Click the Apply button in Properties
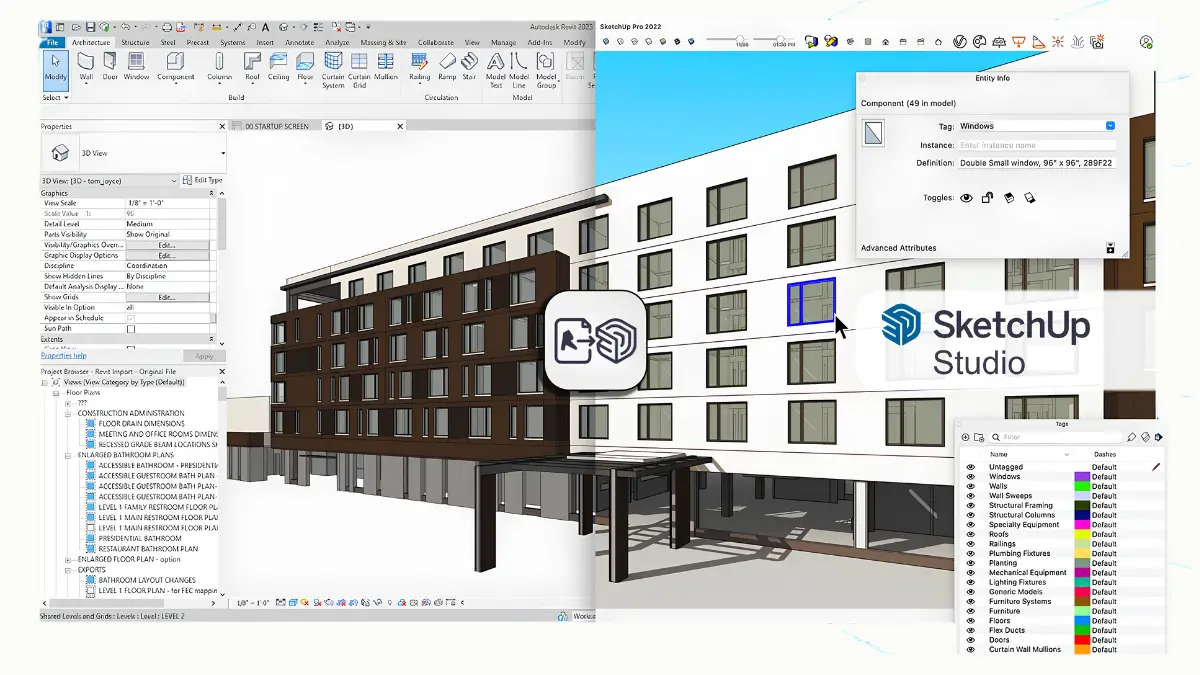Image resolution: width=1200 pixels, height=675 pixels. [x=204, y=356]
